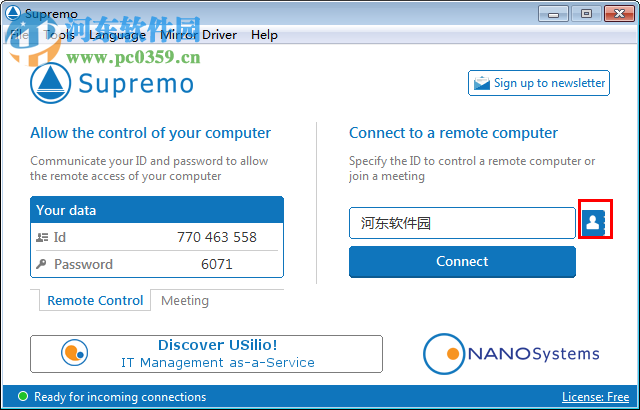The width and height of the screenshot is (640, 410).
Task: Switch to the Meeting tab
Action: coord(185,301)
